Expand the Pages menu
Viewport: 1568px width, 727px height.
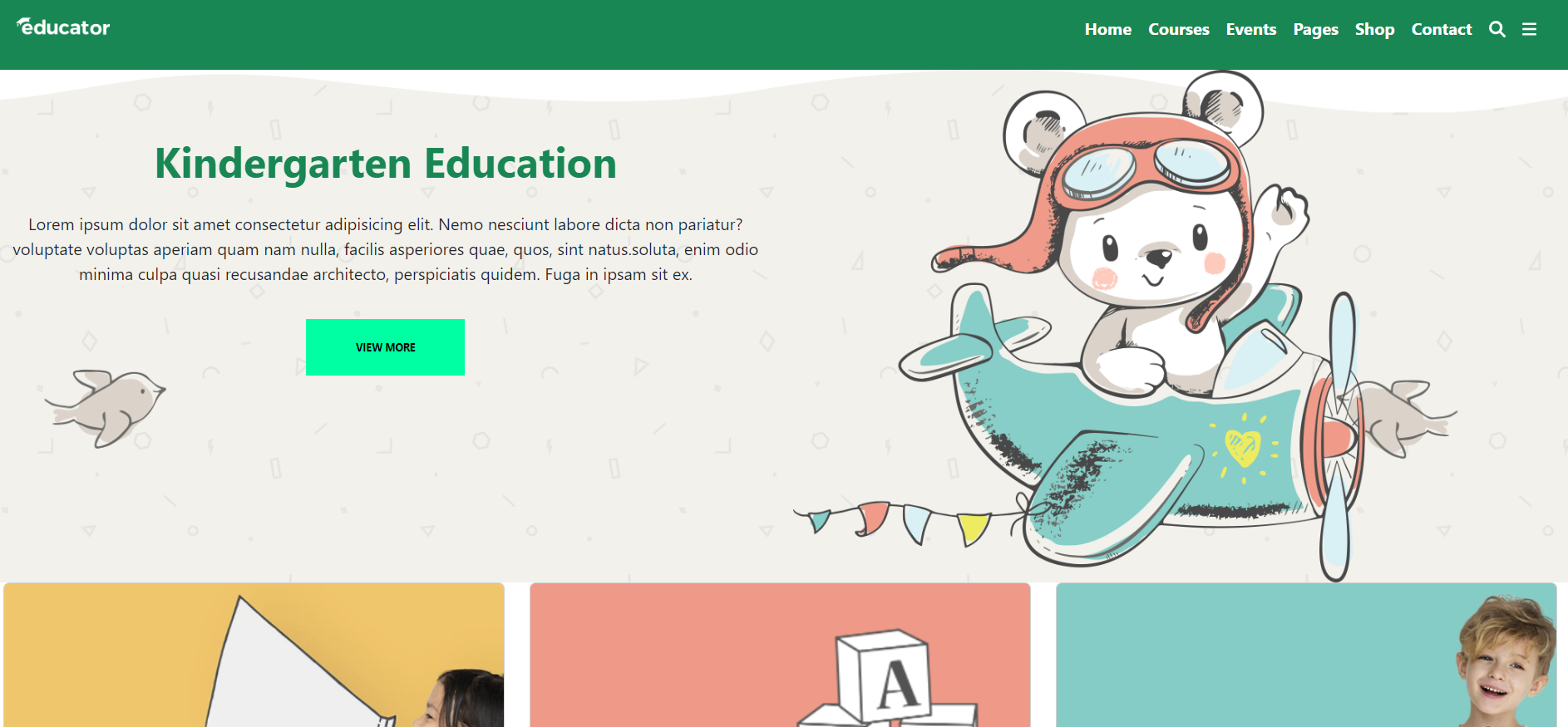[x=1315, y=29]
